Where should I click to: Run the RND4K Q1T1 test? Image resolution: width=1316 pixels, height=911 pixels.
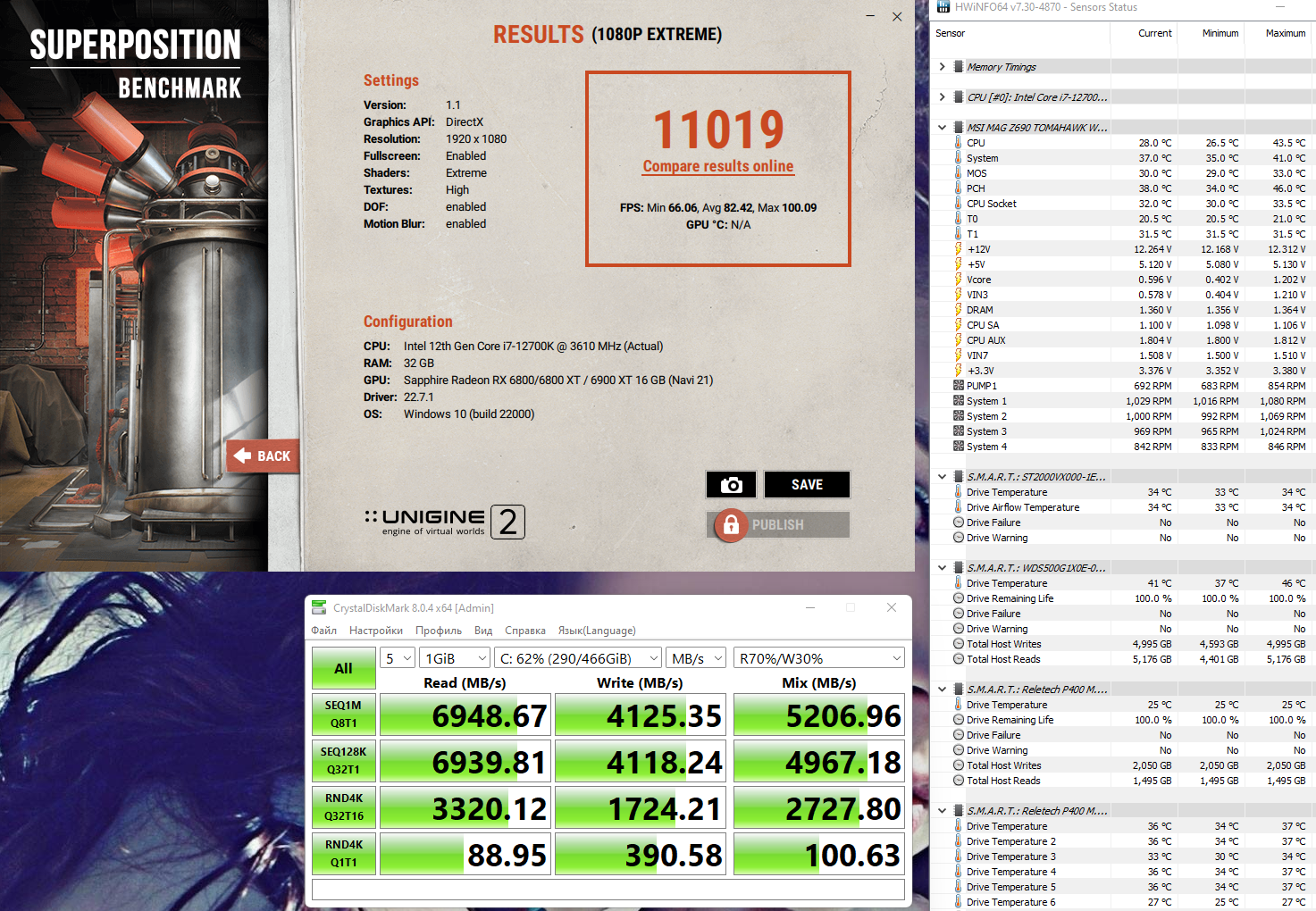(x=343, y=854)
